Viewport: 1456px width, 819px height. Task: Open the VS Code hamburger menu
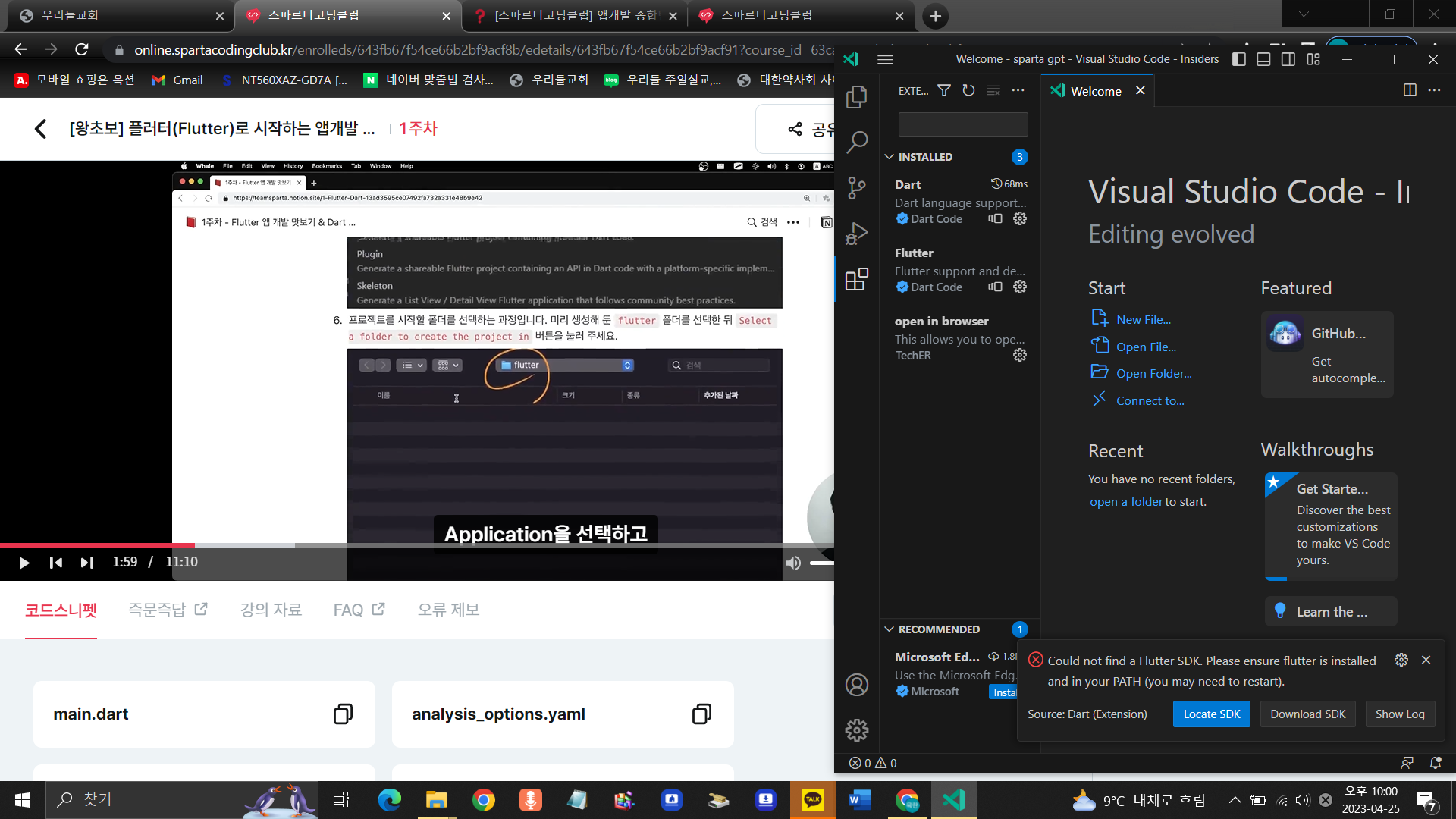click(x=885, y=59)
